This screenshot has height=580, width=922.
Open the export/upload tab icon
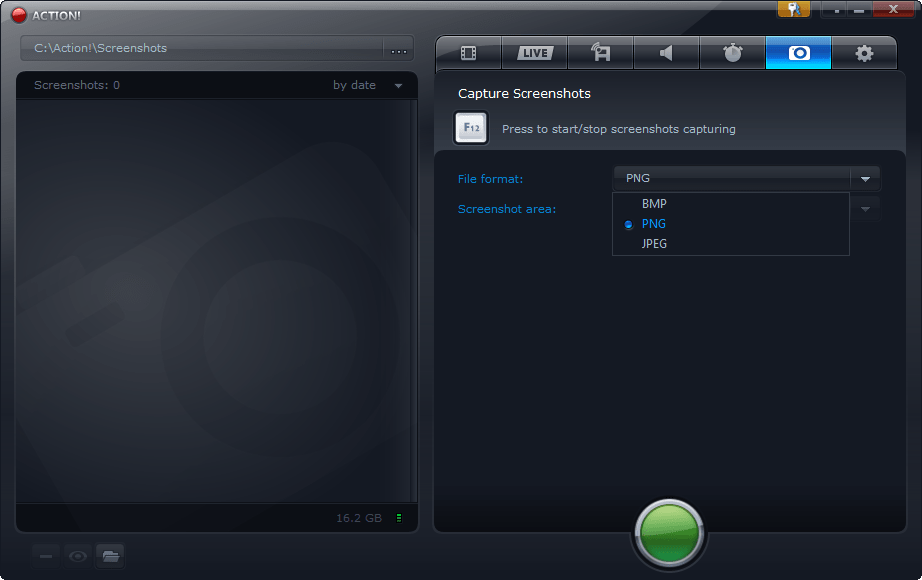[x=600, y=53]
